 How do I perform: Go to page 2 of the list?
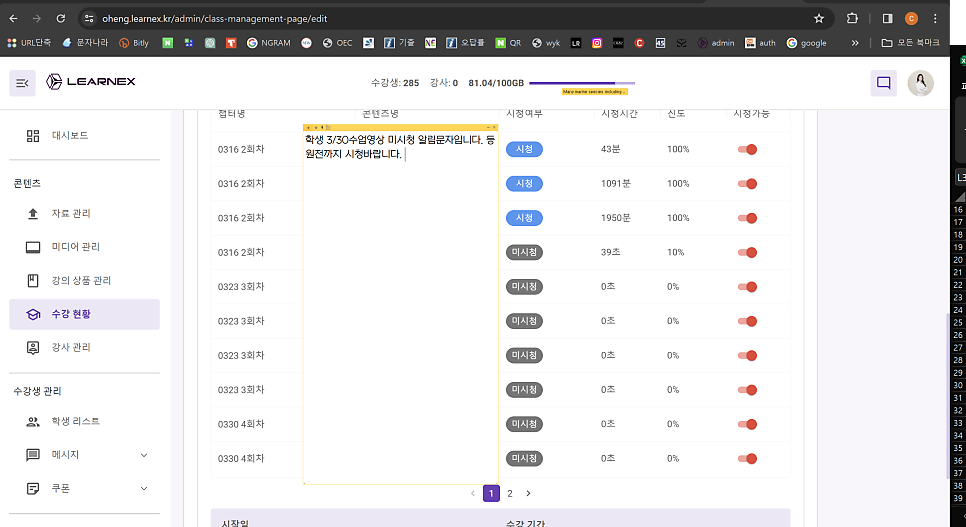tap(509, 493)
